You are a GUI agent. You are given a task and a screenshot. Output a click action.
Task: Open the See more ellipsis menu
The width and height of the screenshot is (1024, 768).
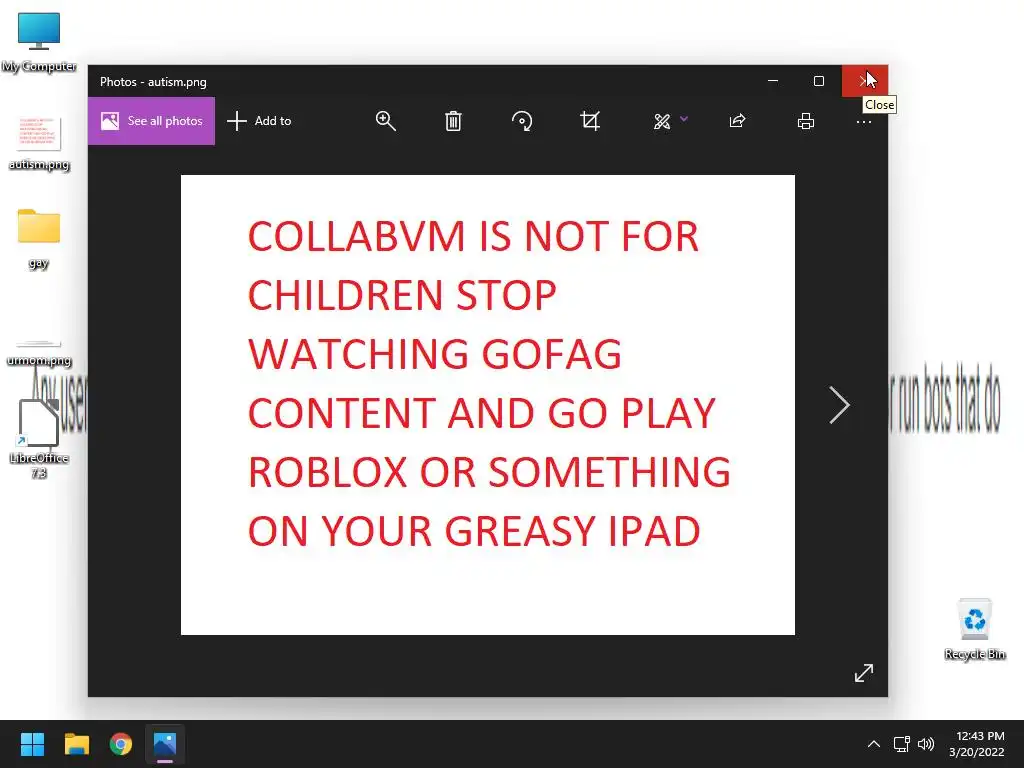[x=863, y=122]
